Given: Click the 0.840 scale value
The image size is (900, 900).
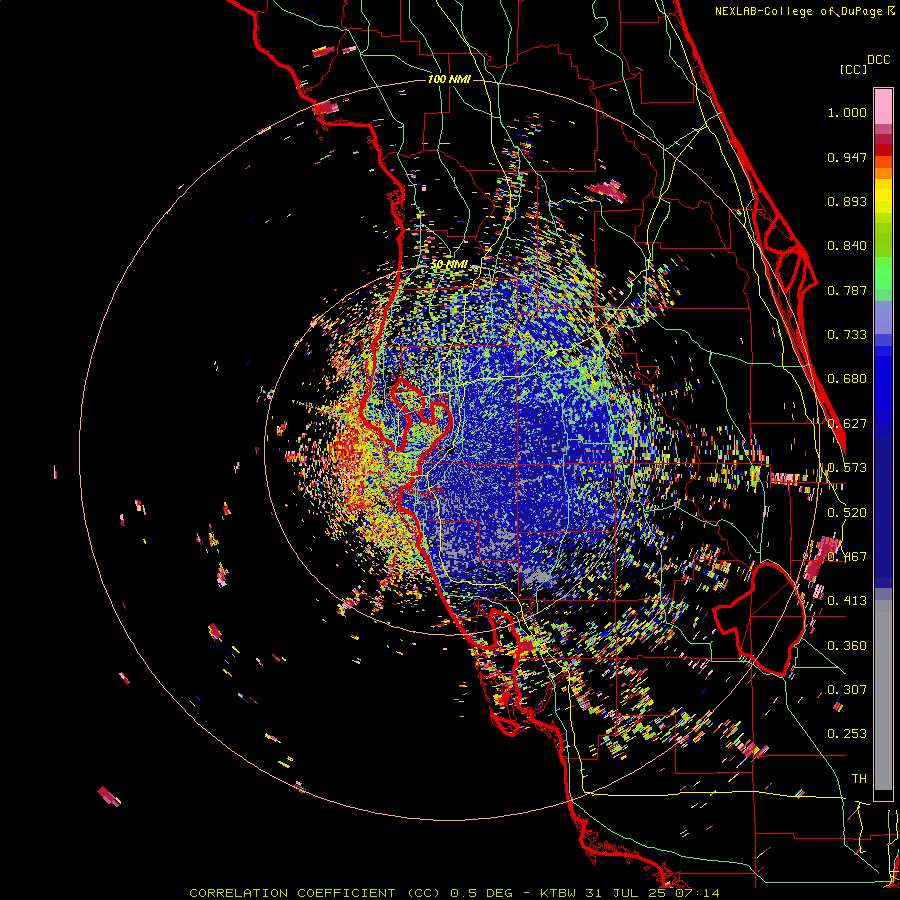Looking at the screenshot, I should (847, 246).
